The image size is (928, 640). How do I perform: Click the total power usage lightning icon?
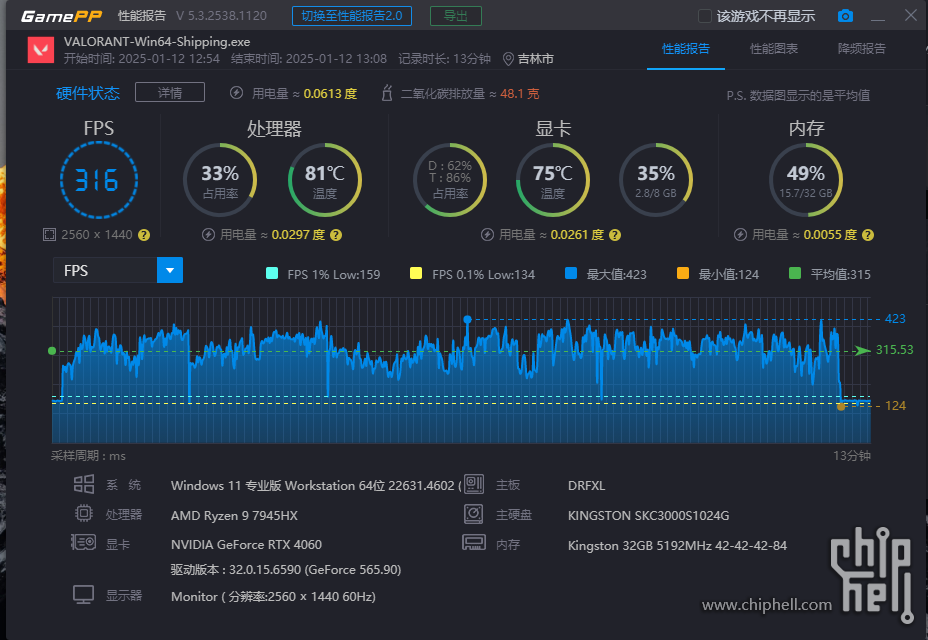point(236,93)
